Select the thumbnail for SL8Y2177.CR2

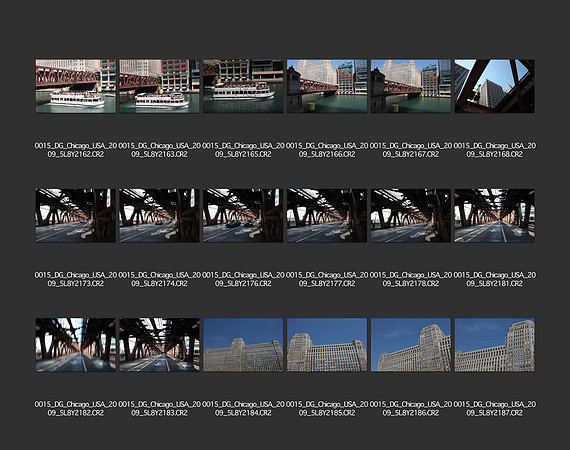tap(327, 216)
